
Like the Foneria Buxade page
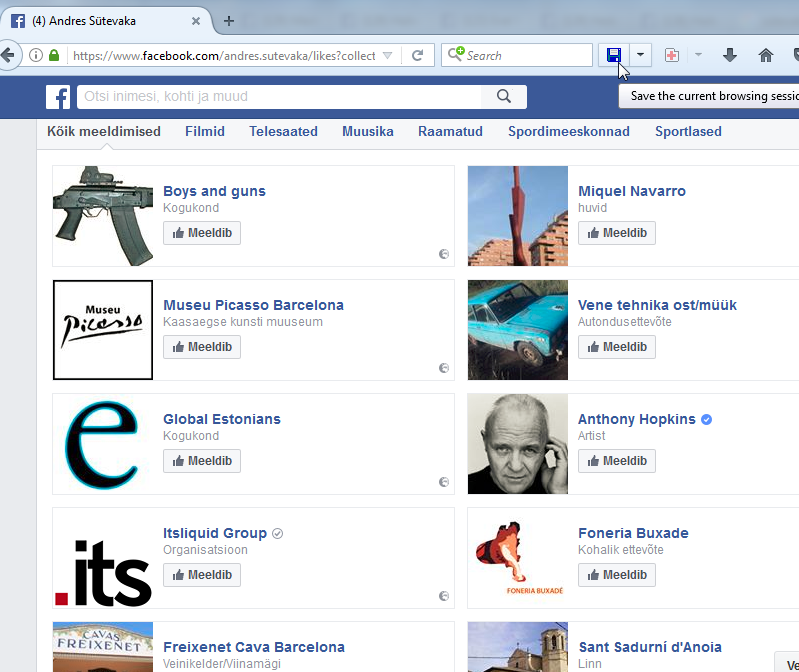(x=617, y=575)
